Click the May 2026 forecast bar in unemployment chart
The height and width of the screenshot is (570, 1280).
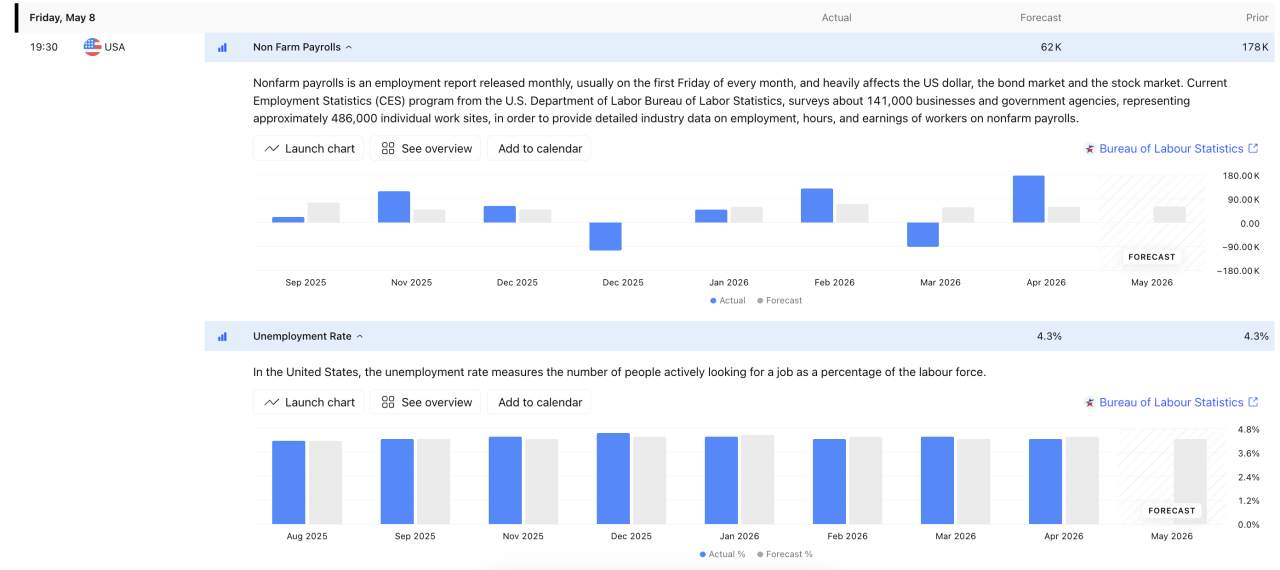(1190, 482)
